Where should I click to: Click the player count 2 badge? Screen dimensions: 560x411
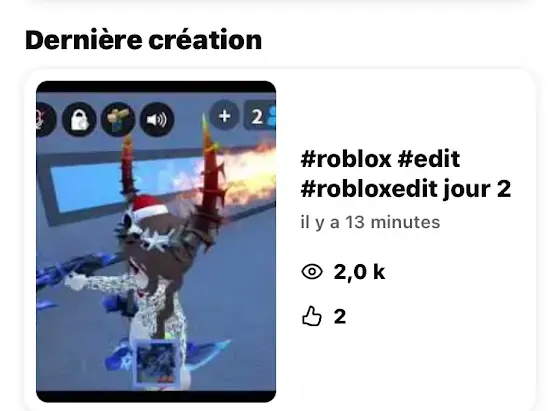260,116
